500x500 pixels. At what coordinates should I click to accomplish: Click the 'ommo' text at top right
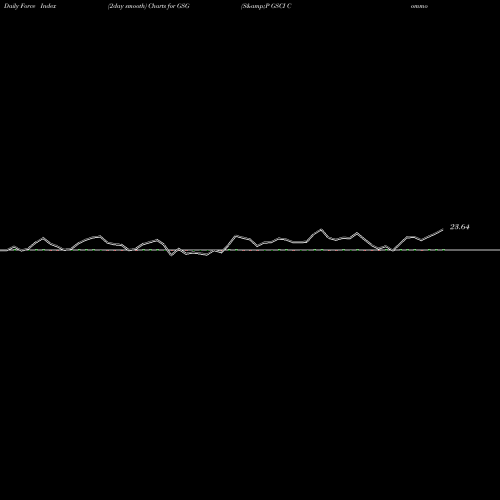pos(419,6)
